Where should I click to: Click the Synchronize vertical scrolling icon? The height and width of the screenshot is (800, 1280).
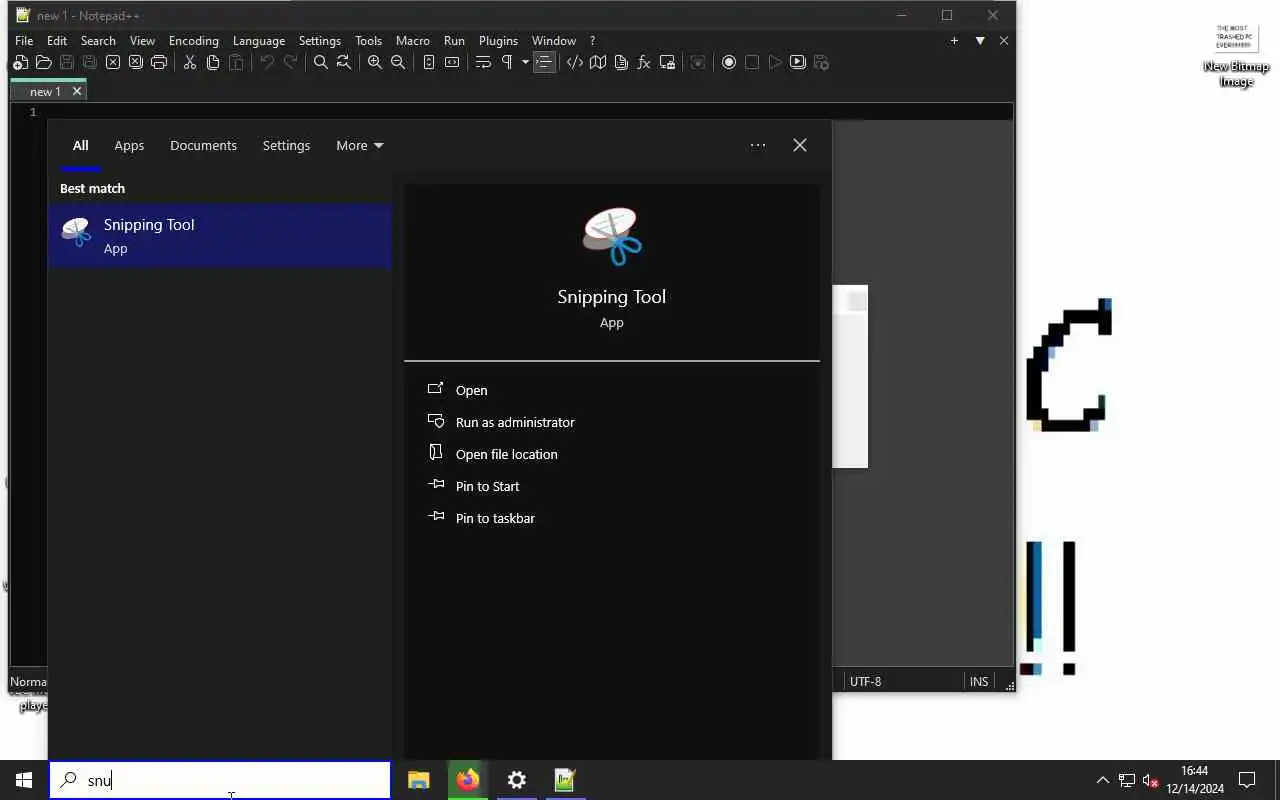click(x=429, y=62)
